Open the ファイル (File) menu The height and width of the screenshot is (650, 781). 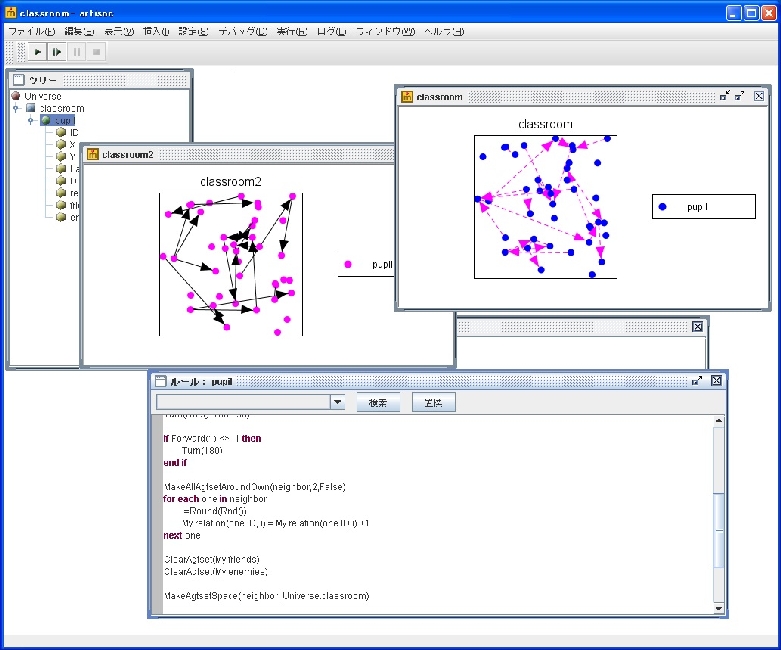click(31, 32)
